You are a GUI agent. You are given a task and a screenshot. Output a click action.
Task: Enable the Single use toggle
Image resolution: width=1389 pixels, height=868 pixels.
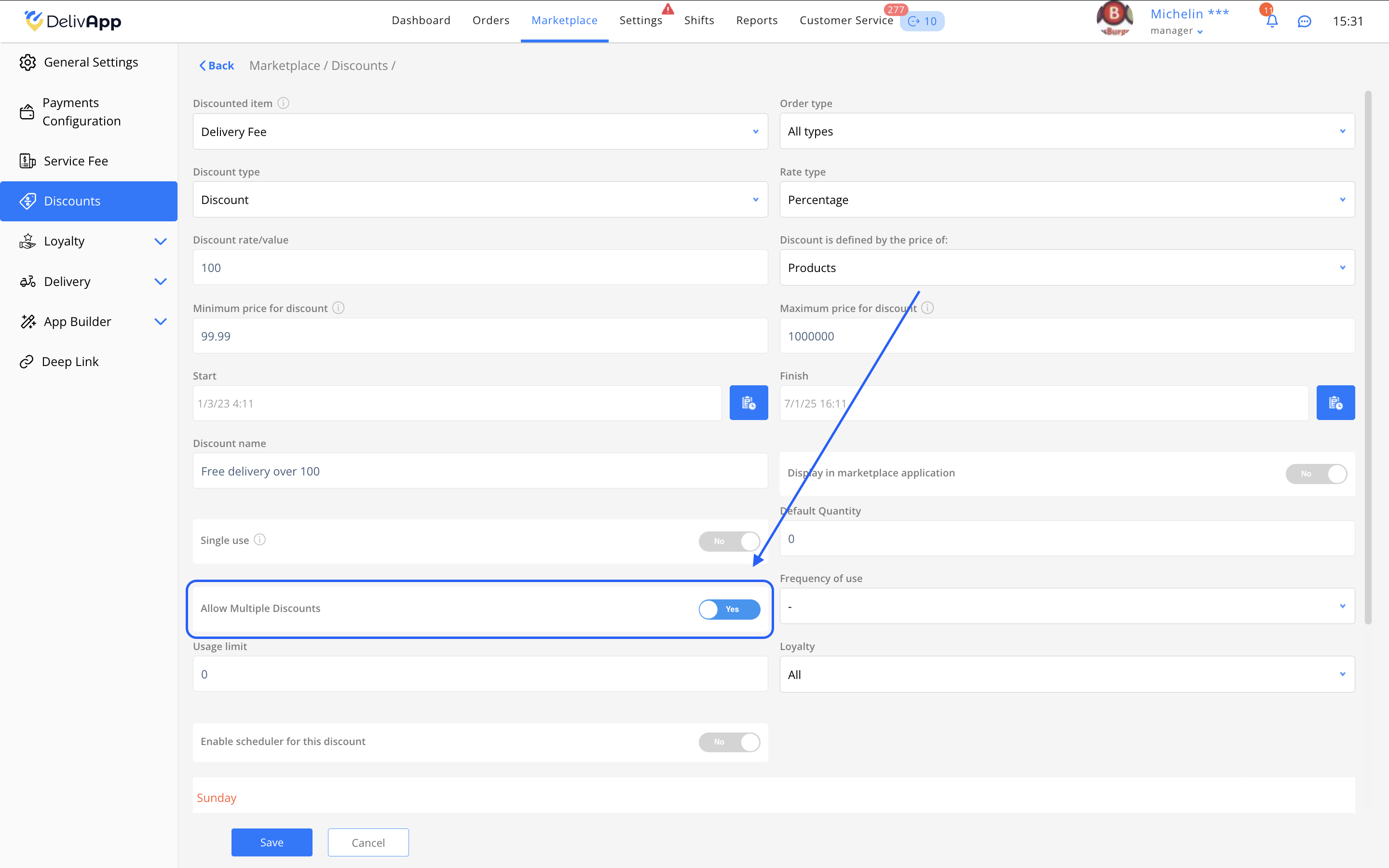729,541
